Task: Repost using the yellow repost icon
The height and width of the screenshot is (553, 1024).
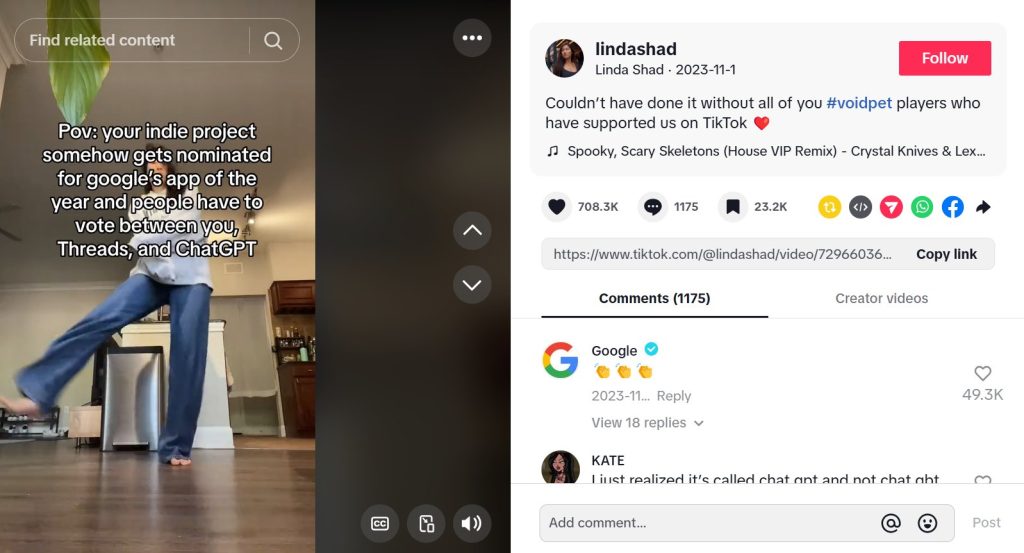Action: click(x=829, y=207)
